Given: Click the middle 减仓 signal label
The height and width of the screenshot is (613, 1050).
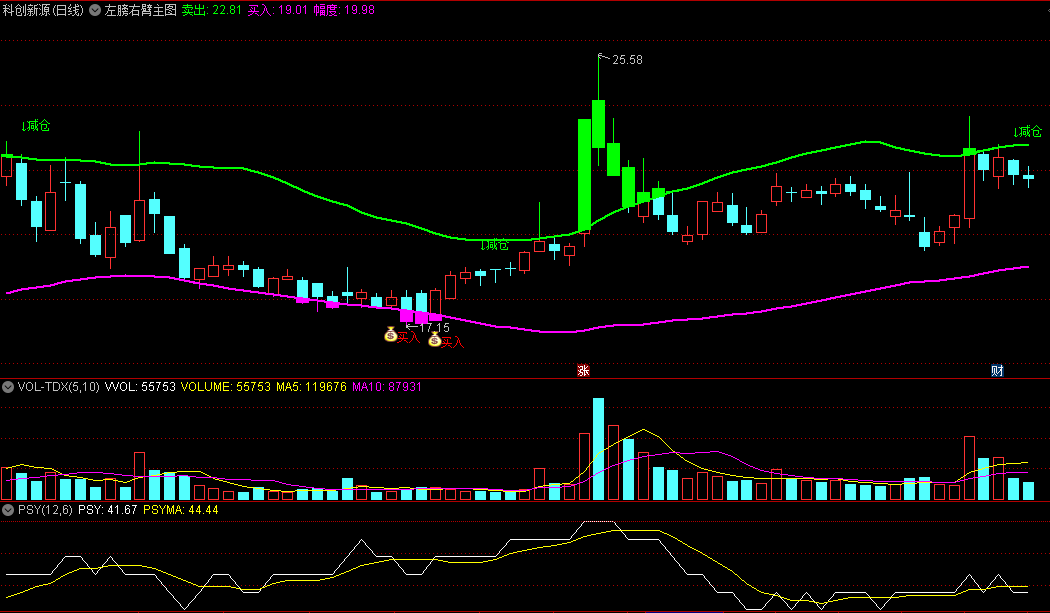Looking at the screenshot, I should click(495, 245).
